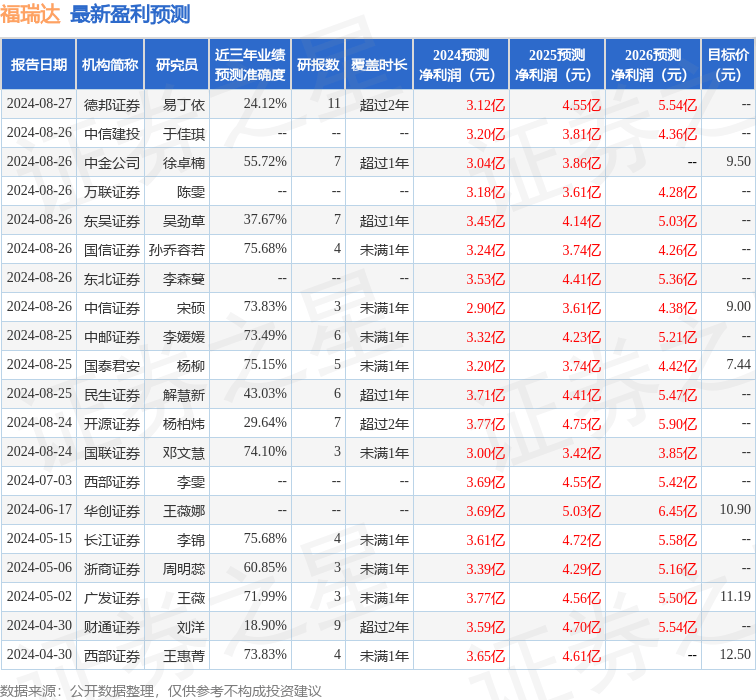Select the 机构简称 column header

(x=110, y=65)
